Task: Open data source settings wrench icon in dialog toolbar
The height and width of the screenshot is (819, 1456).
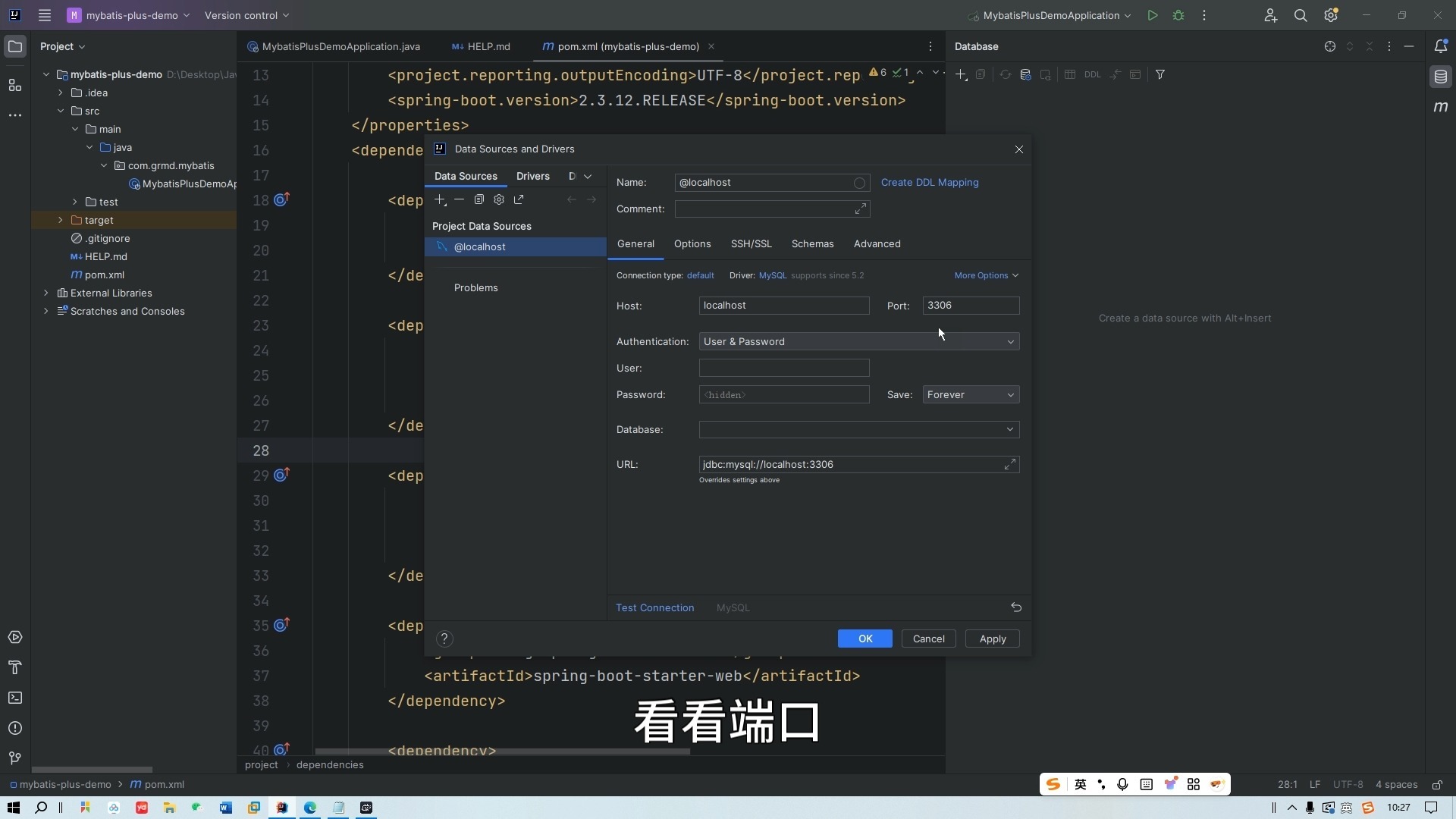Action: 499,199
